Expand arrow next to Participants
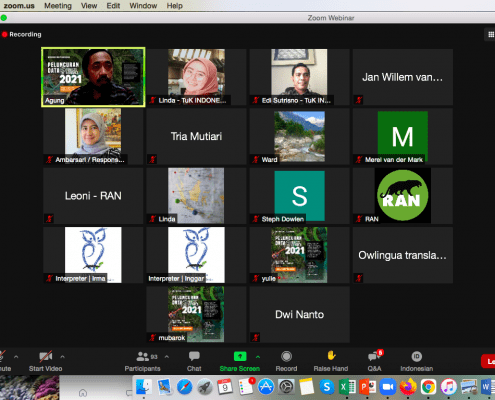 coord(167,357)
